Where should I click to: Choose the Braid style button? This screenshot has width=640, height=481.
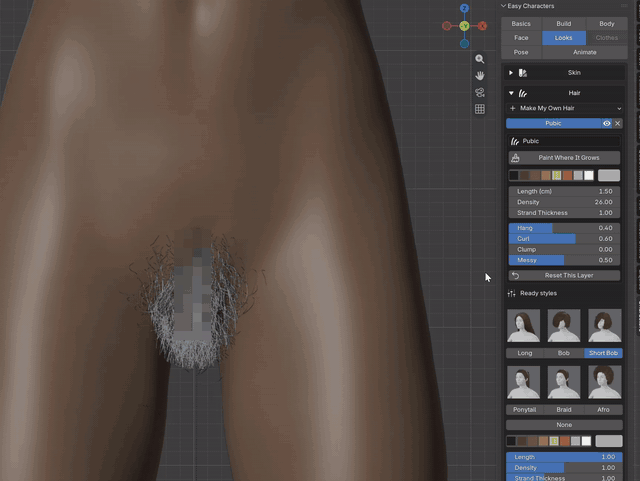(x=564, y=410)
